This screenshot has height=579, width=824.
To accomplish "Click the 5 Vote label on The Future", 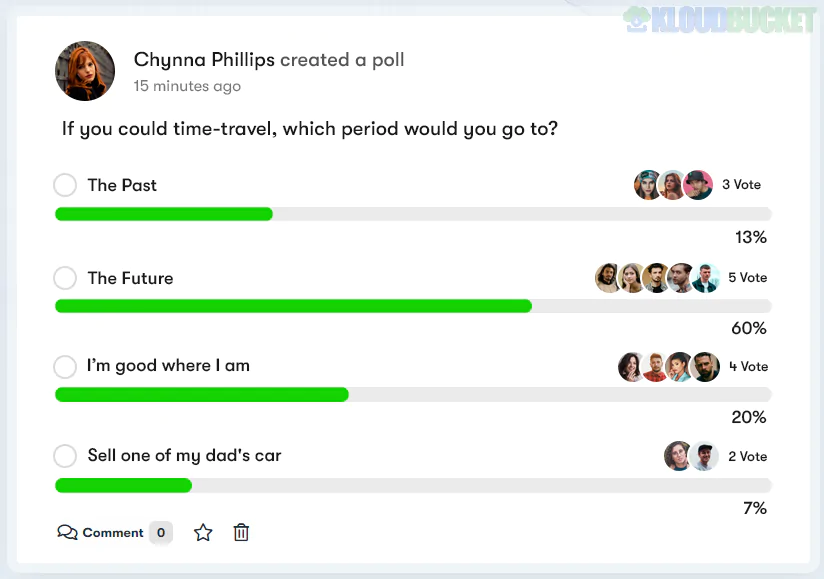I will [748, 277].
